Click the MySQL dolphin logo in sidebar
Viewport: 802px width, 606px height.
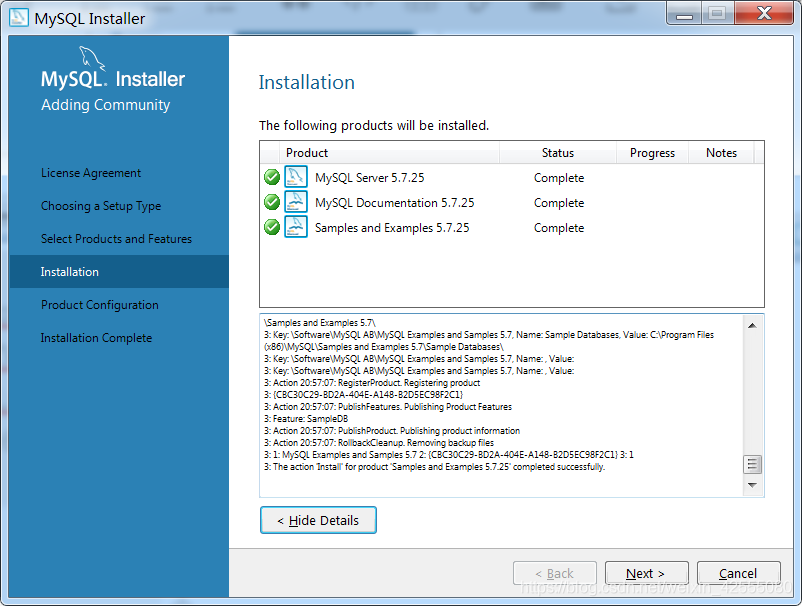[x=92, y=58]
